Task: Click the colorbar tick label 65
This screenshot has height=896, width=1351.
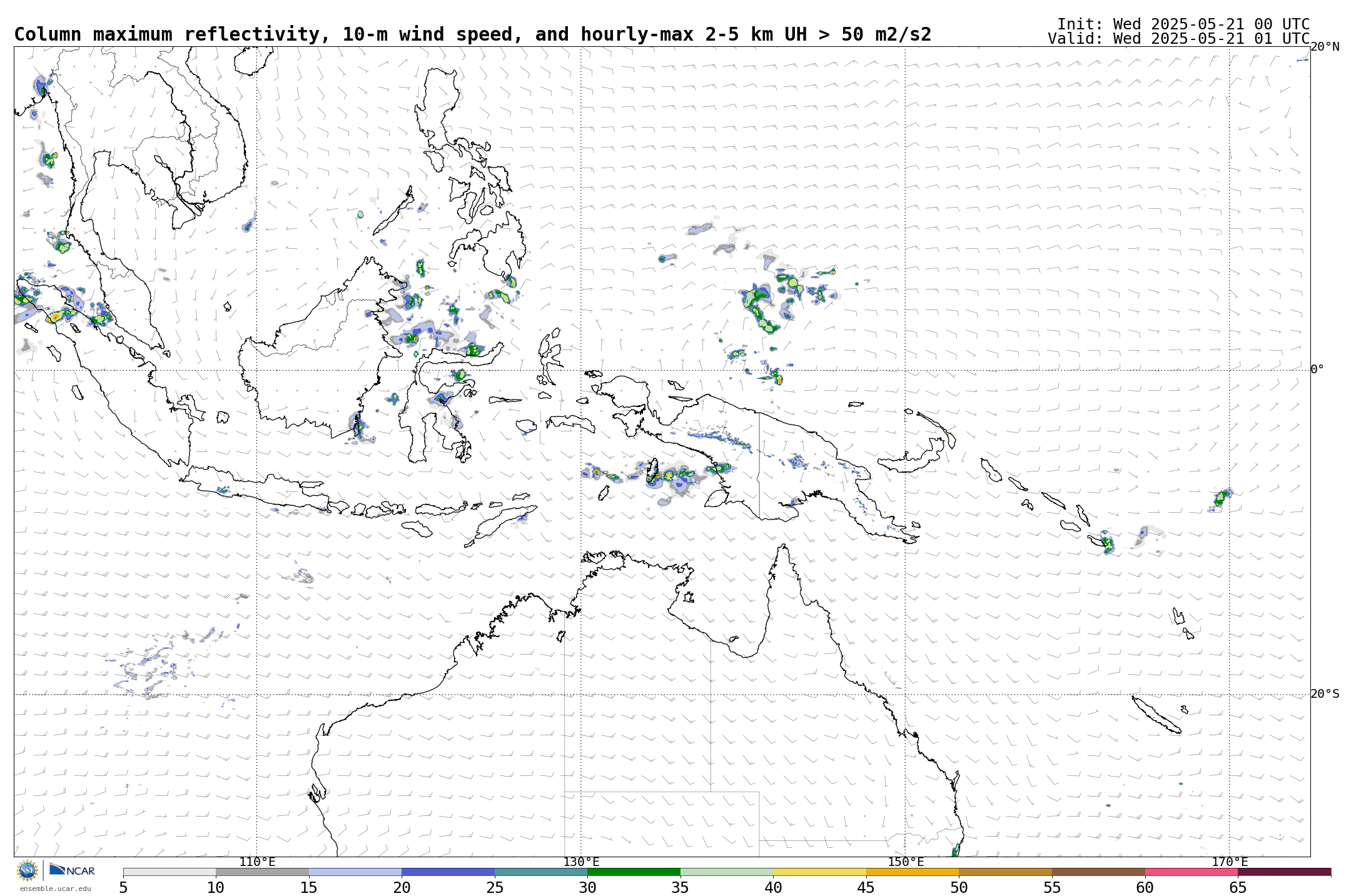Action: click(x=1238, y=888)
